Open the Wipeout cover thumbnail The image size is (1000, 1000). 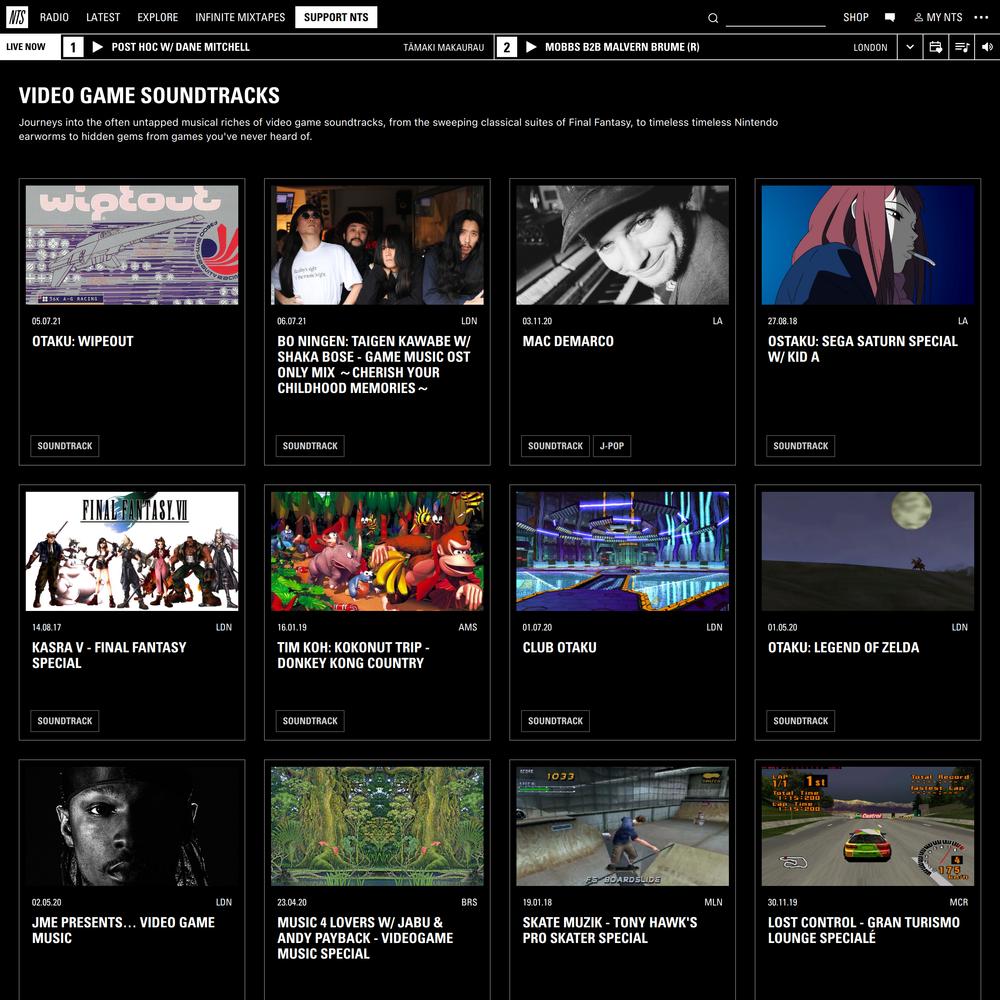(132, 245)
